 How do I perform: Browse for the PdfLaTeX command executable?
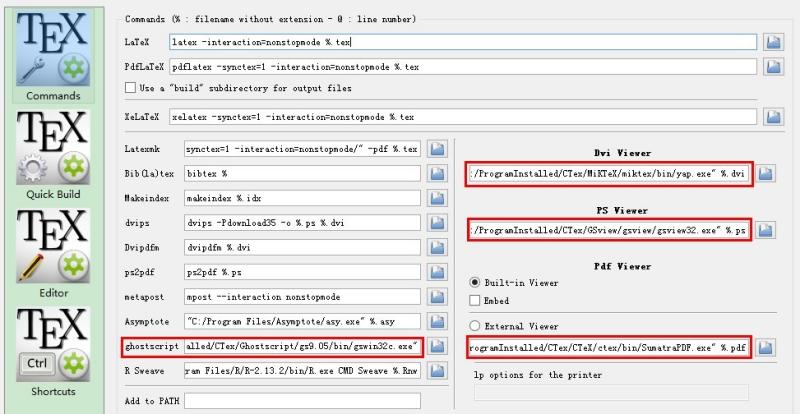coord(773,66)
